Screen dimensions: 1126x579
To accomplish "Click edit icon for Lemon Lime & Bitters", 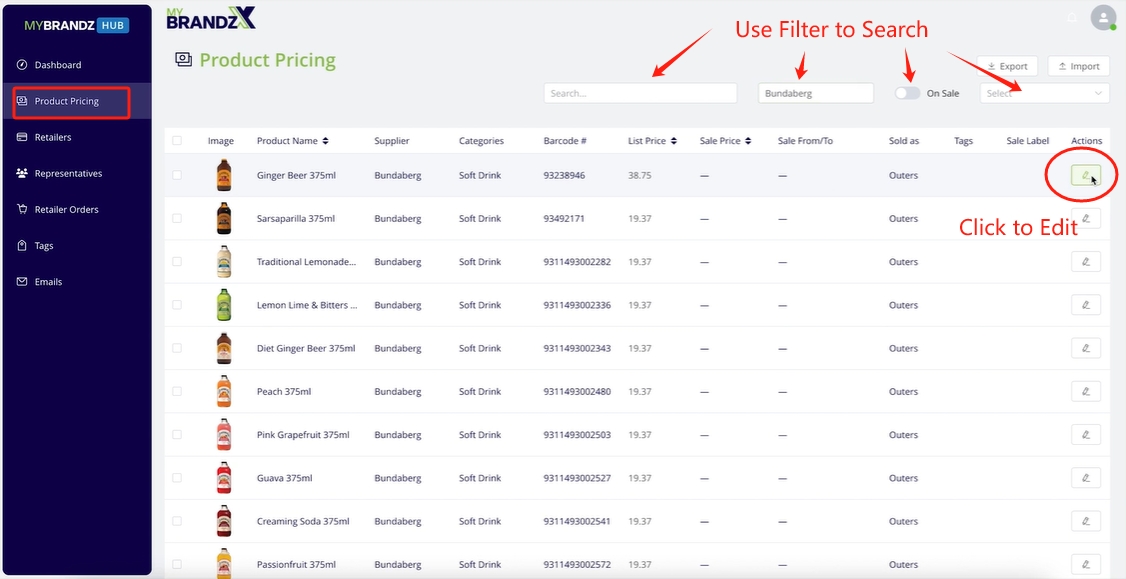I will [x=1085, y=305].
